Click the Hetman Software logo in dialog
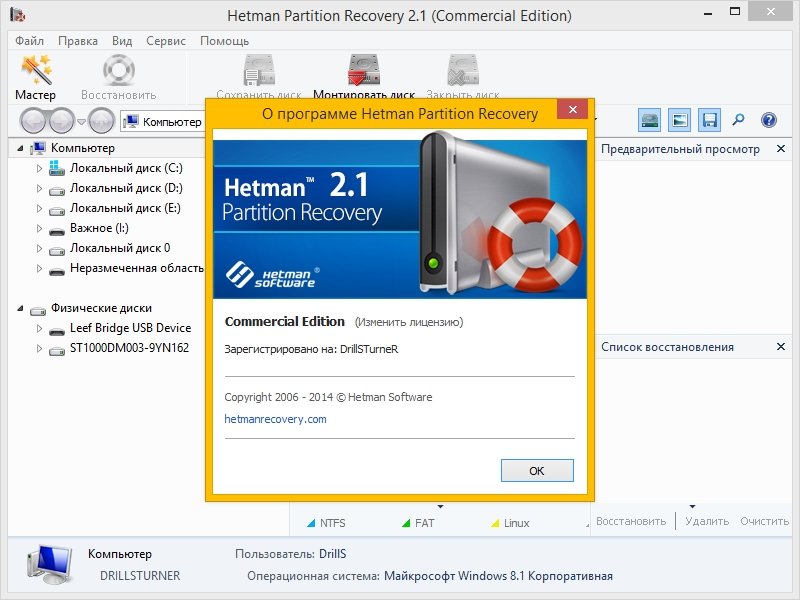The image size is (800, 600). 273,275
